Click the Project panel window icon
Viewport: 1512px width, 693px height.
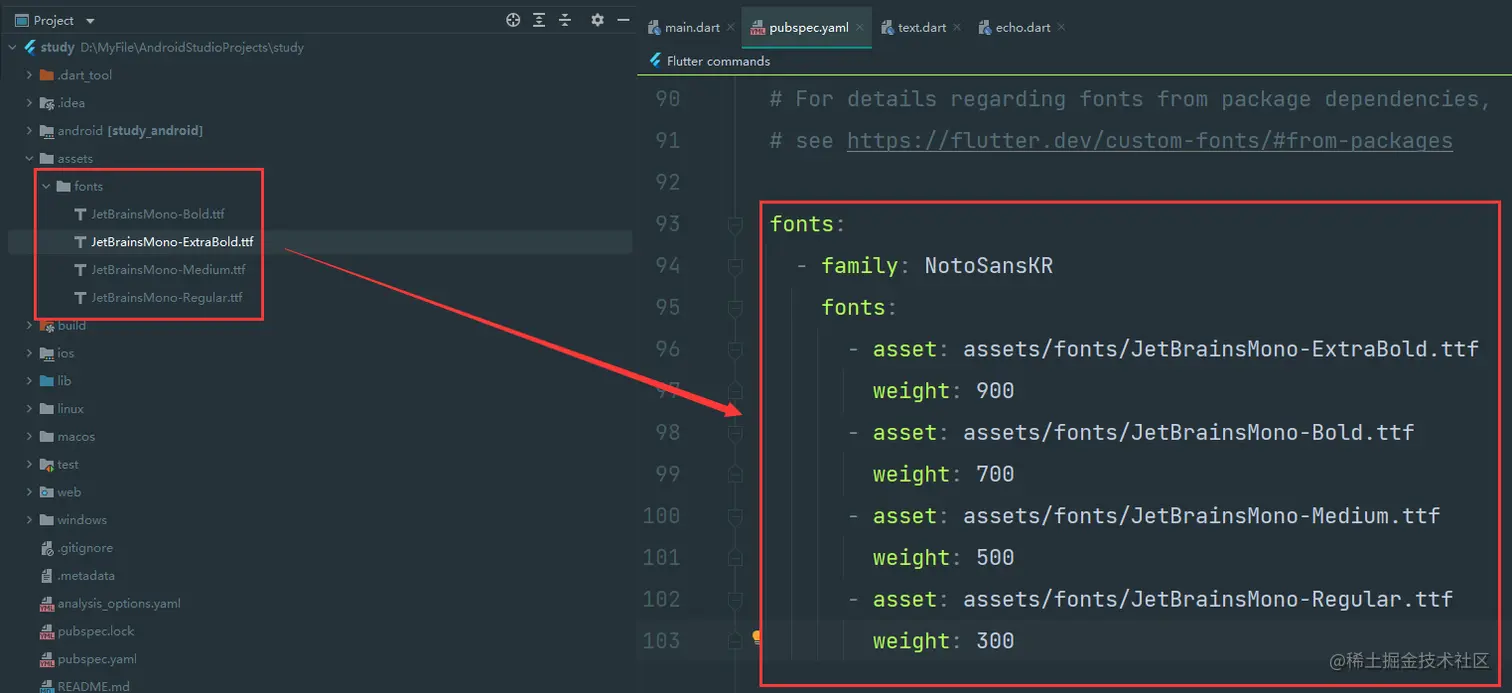click(x=22, y=20)
